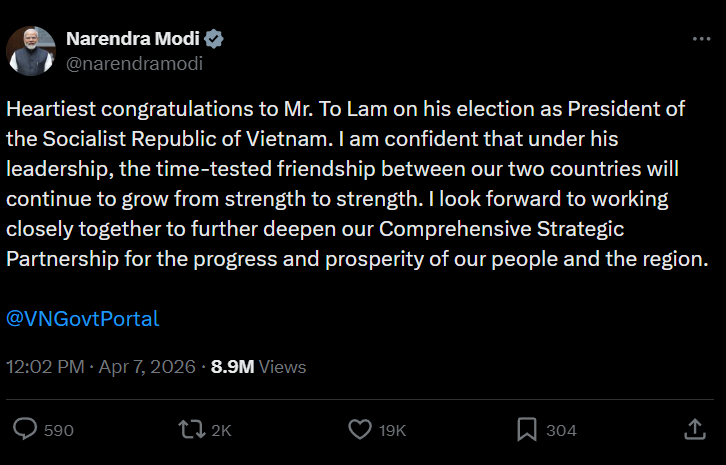Open the more options ellipsis menu

pos(702,38)
